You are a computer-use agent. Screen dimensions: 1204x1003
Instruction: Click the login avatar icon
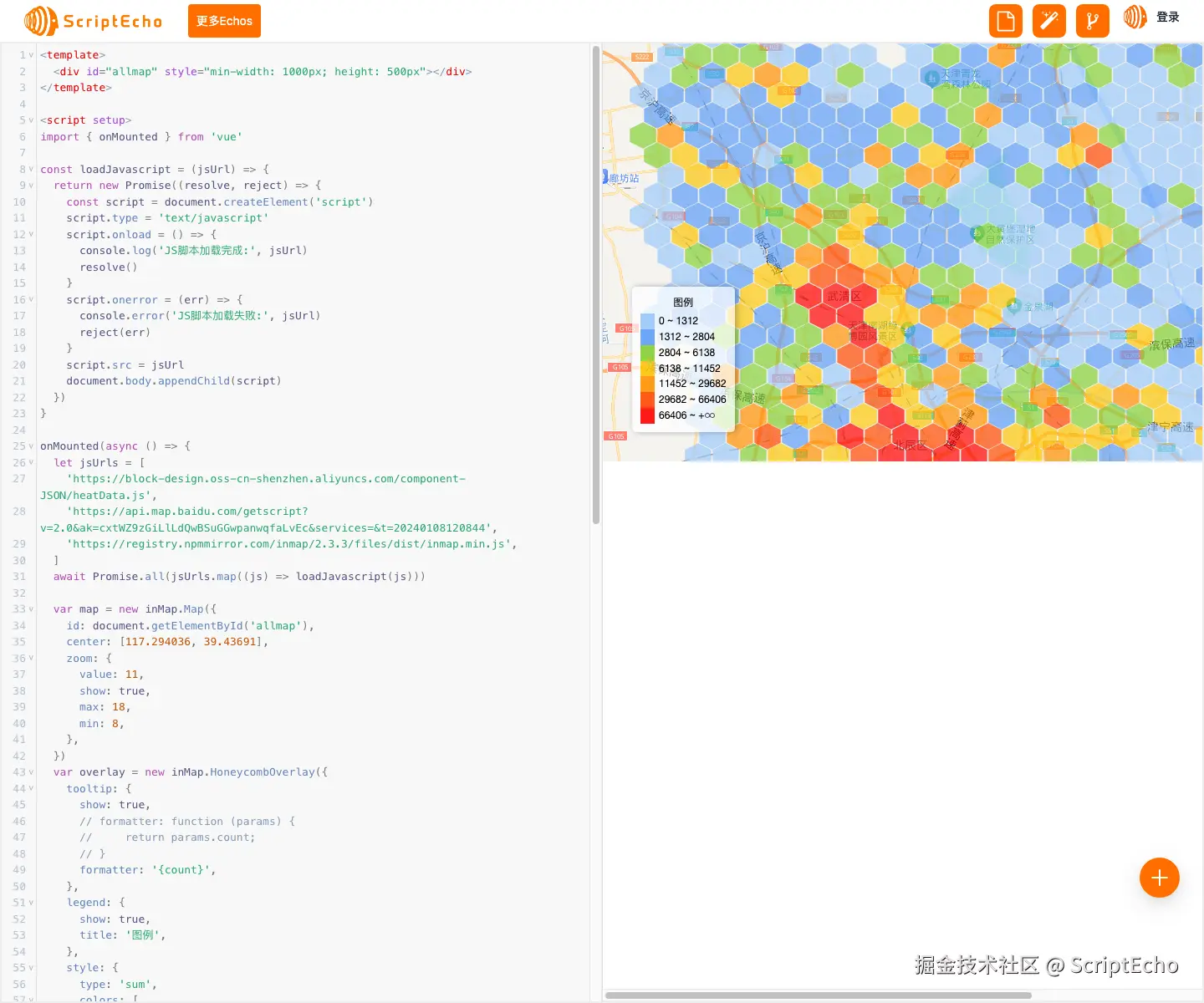pyautogui.click(x=1135, y=17)
